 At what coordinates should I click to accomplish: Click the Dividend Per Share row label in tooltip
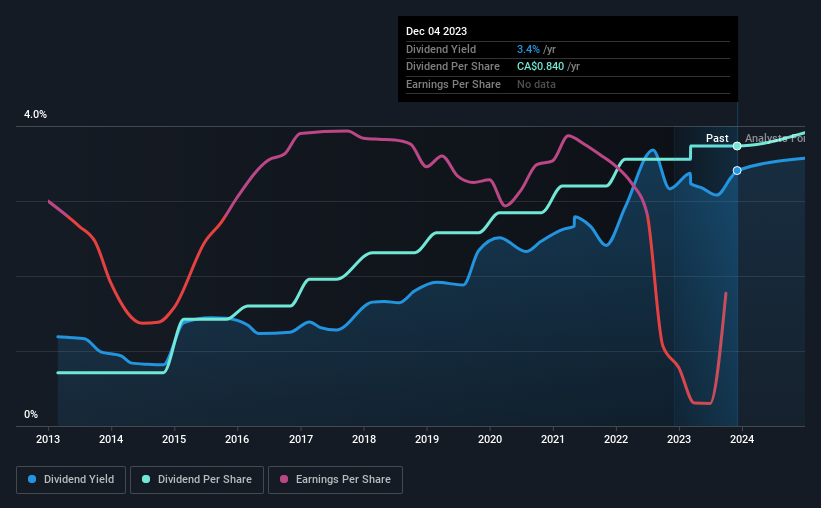(453, 67)
